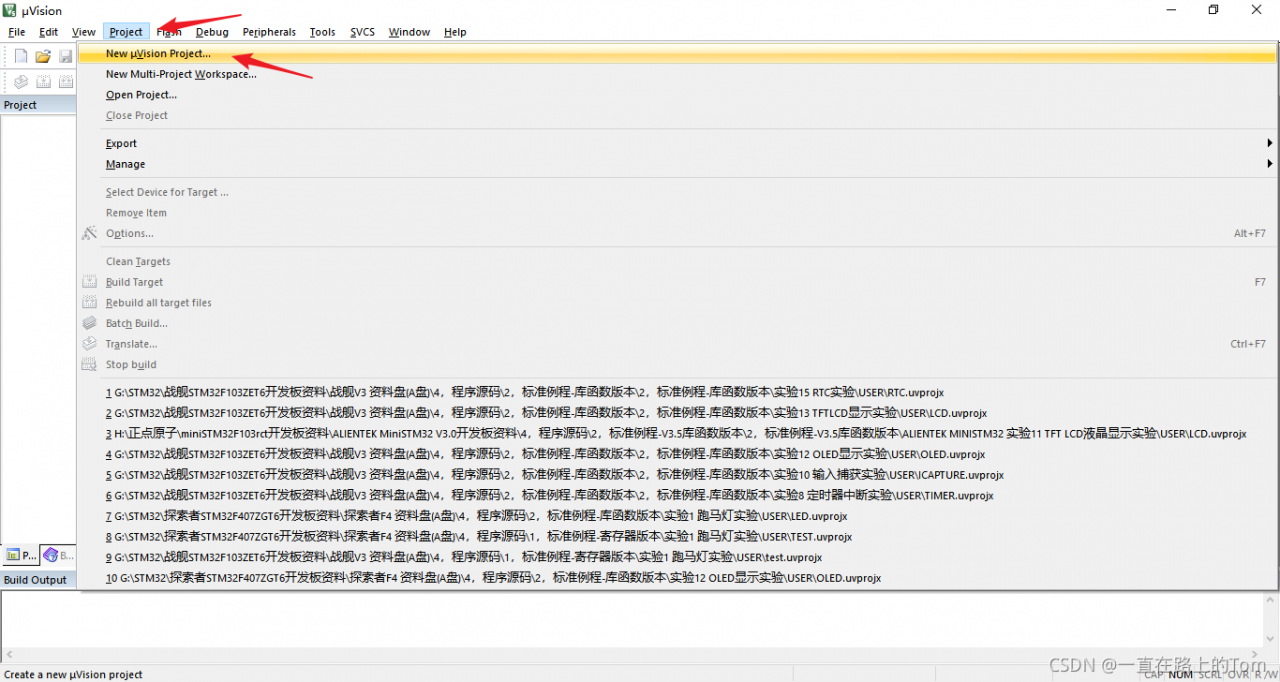Click the Translate... entry
This screenshot has width=1280, height=682.
(x=677, y=344)
